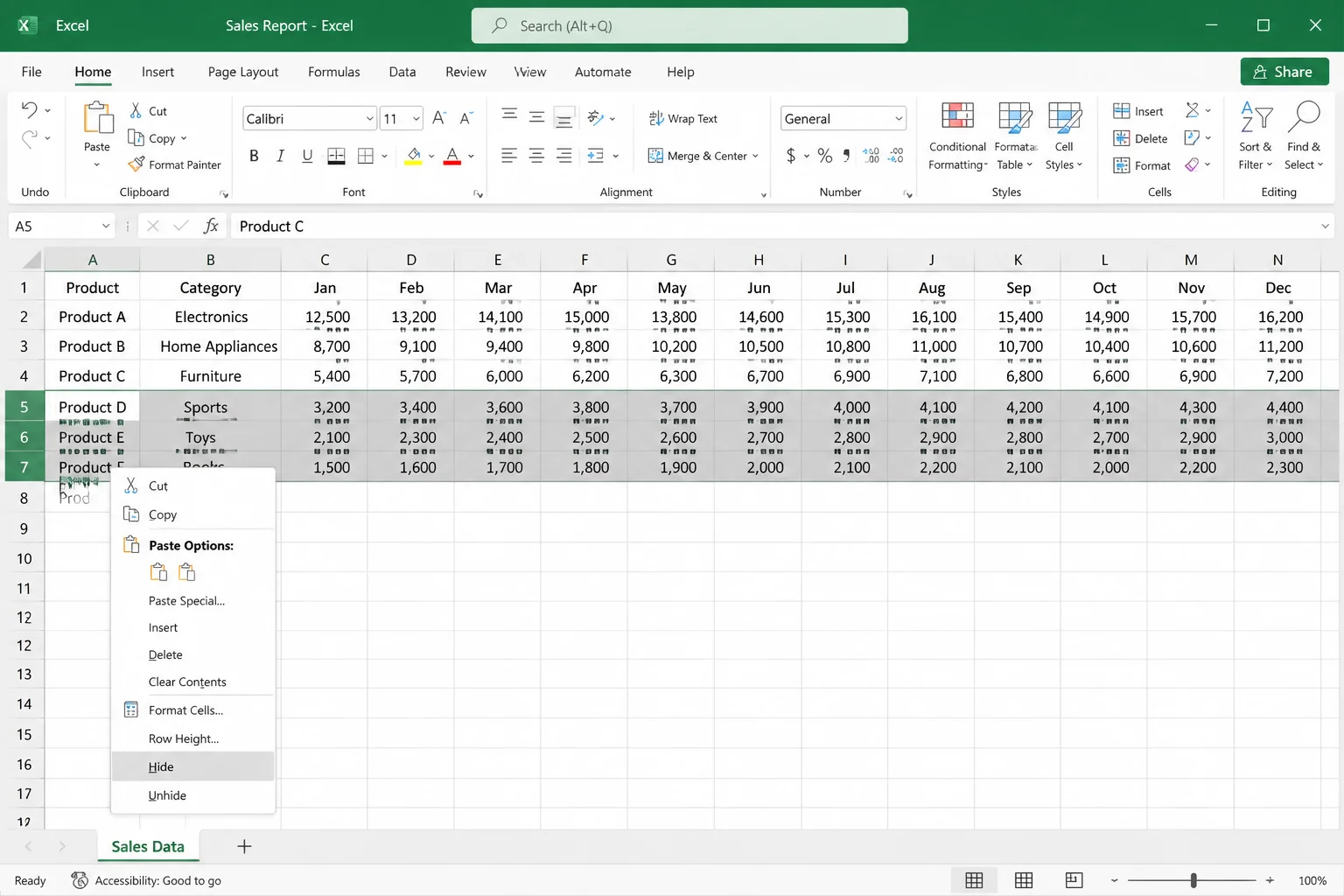Move the zoom slider handle

[x=1193, y=880]
